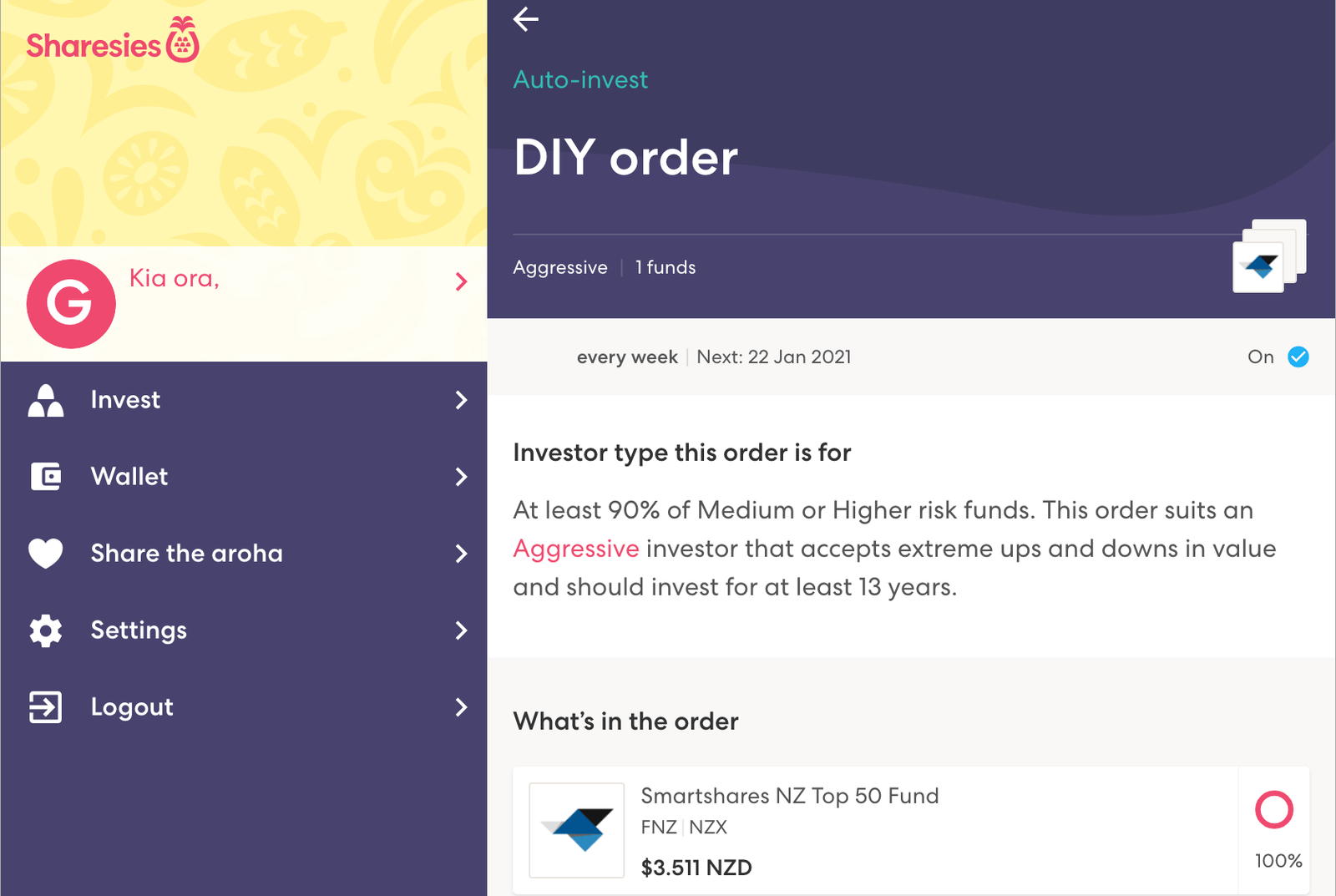Expand the Invest menu chevron

coord(461,400)
